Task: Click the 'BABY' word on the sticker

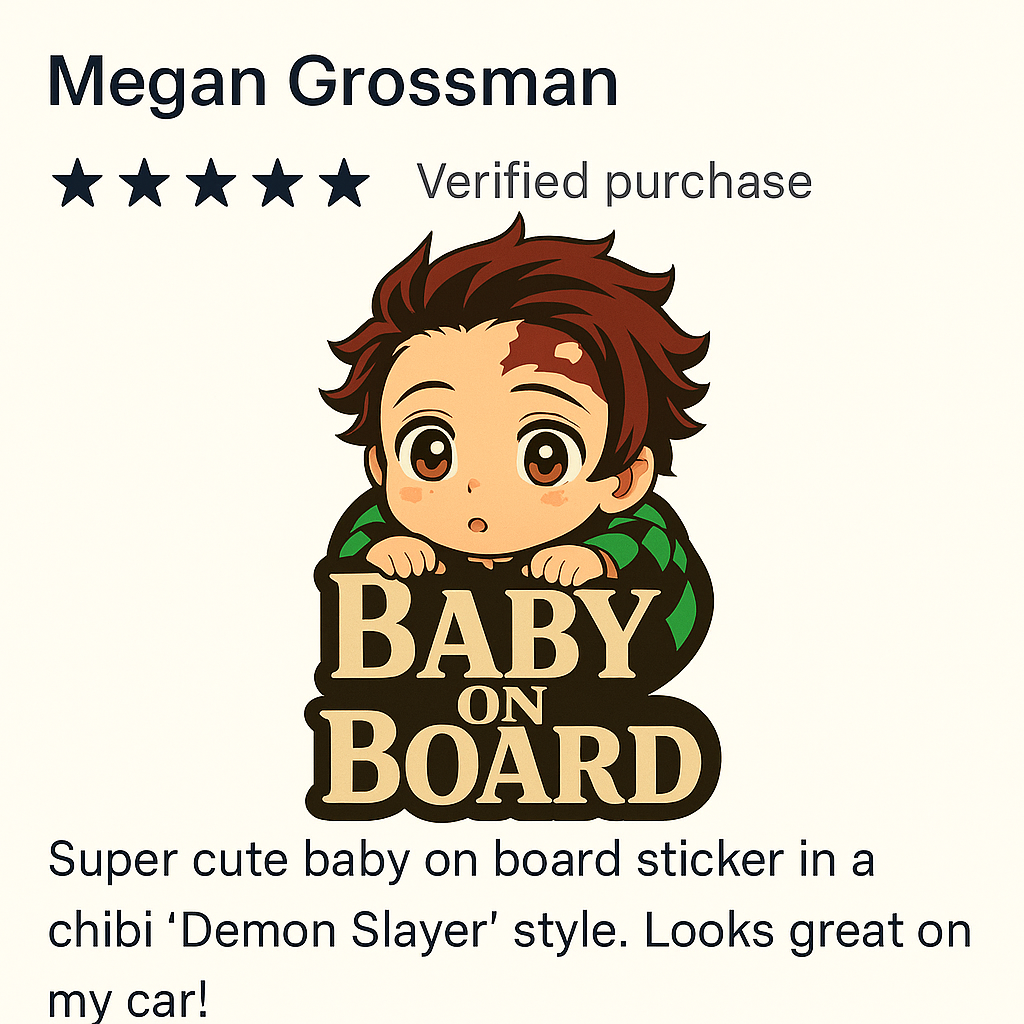Action: (x=491, y=627)
